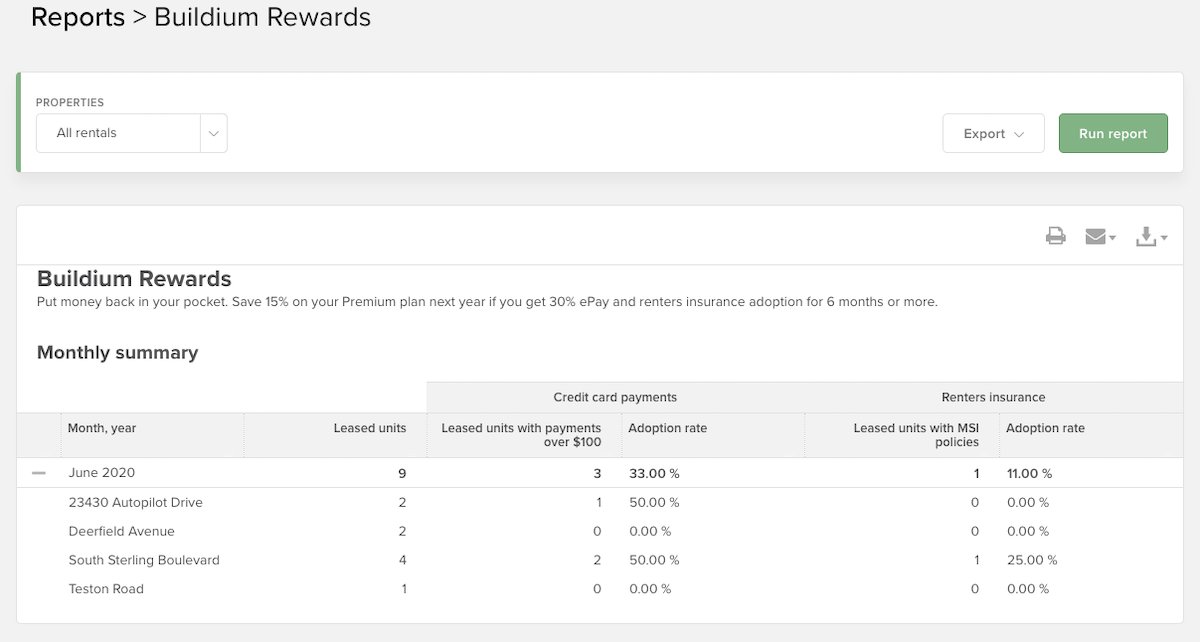This screenshot has height=642, width=1200.
Task: Select the Teston Road row
Action: (106, 589)
